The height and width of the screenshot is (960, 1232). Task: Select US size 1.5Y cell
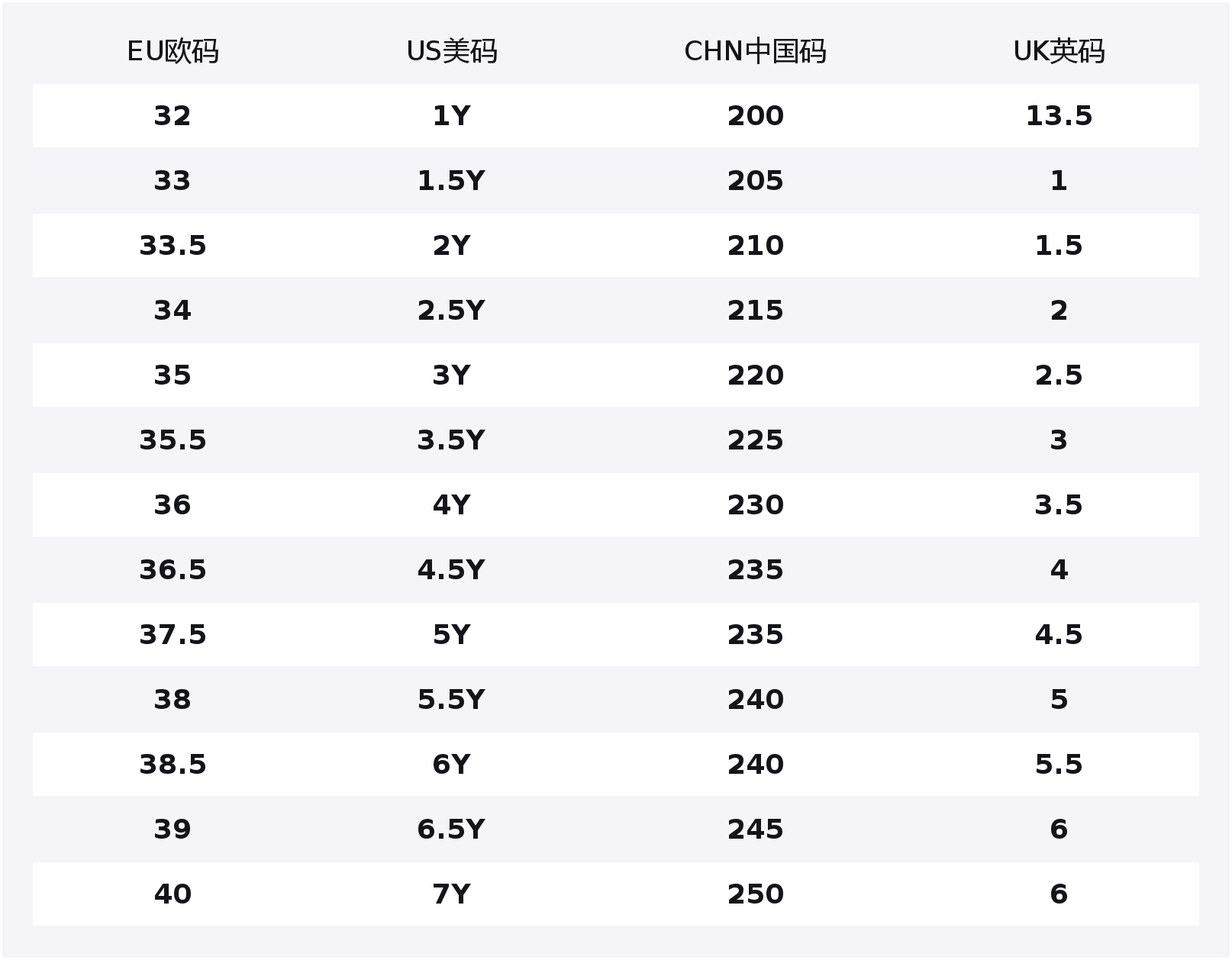click(451, 181)
